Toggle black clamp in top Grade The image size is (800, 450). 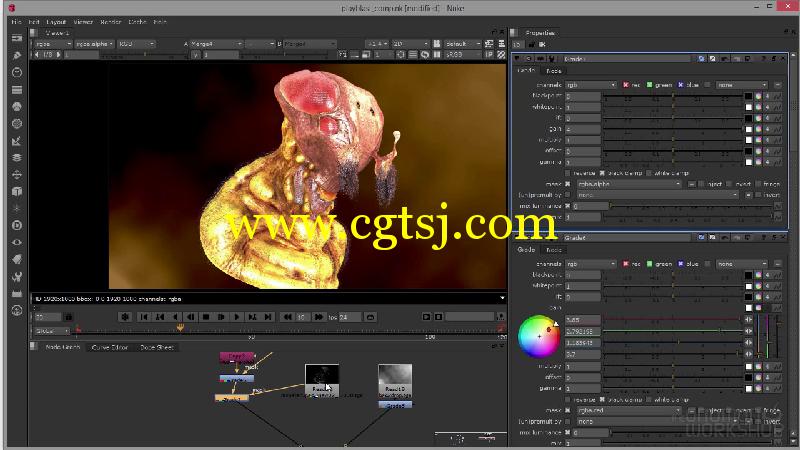602,173
